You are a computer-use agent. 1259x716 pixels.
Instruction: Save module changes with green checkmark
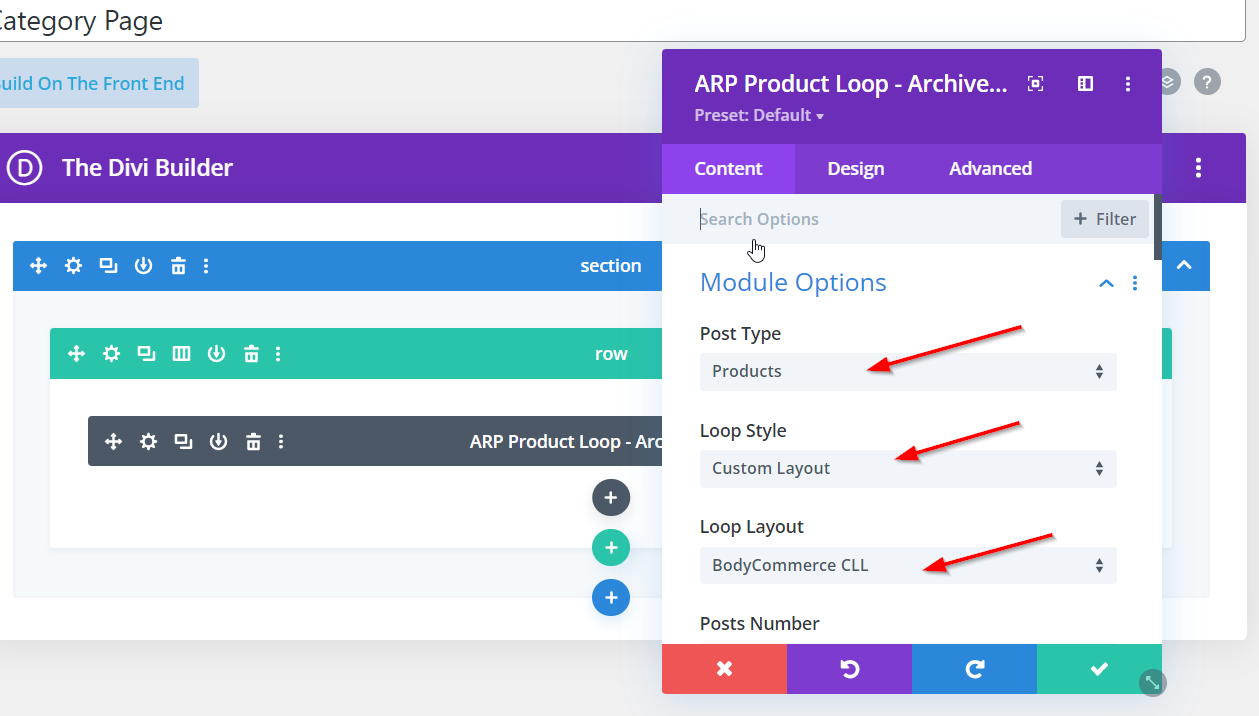(1098, 669)
